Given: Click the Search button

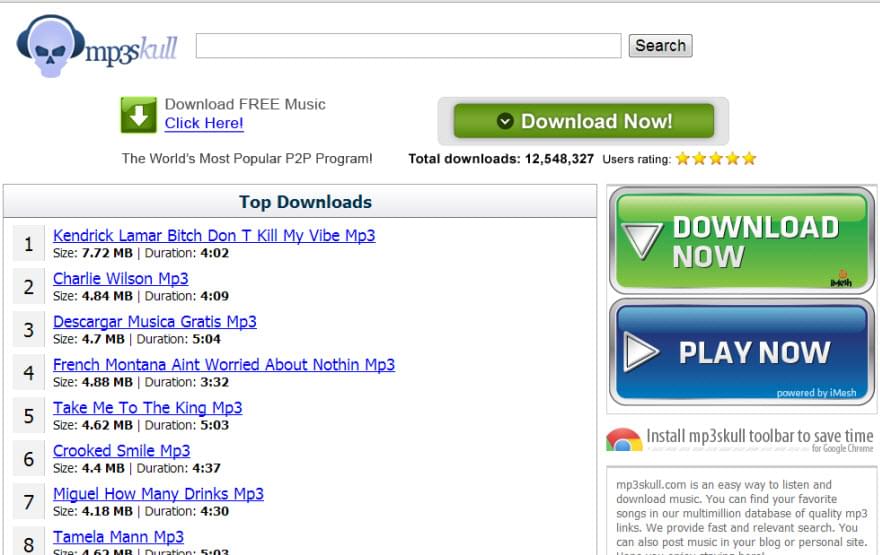Looking at the screenshot, I should click(x=661, y=45).
